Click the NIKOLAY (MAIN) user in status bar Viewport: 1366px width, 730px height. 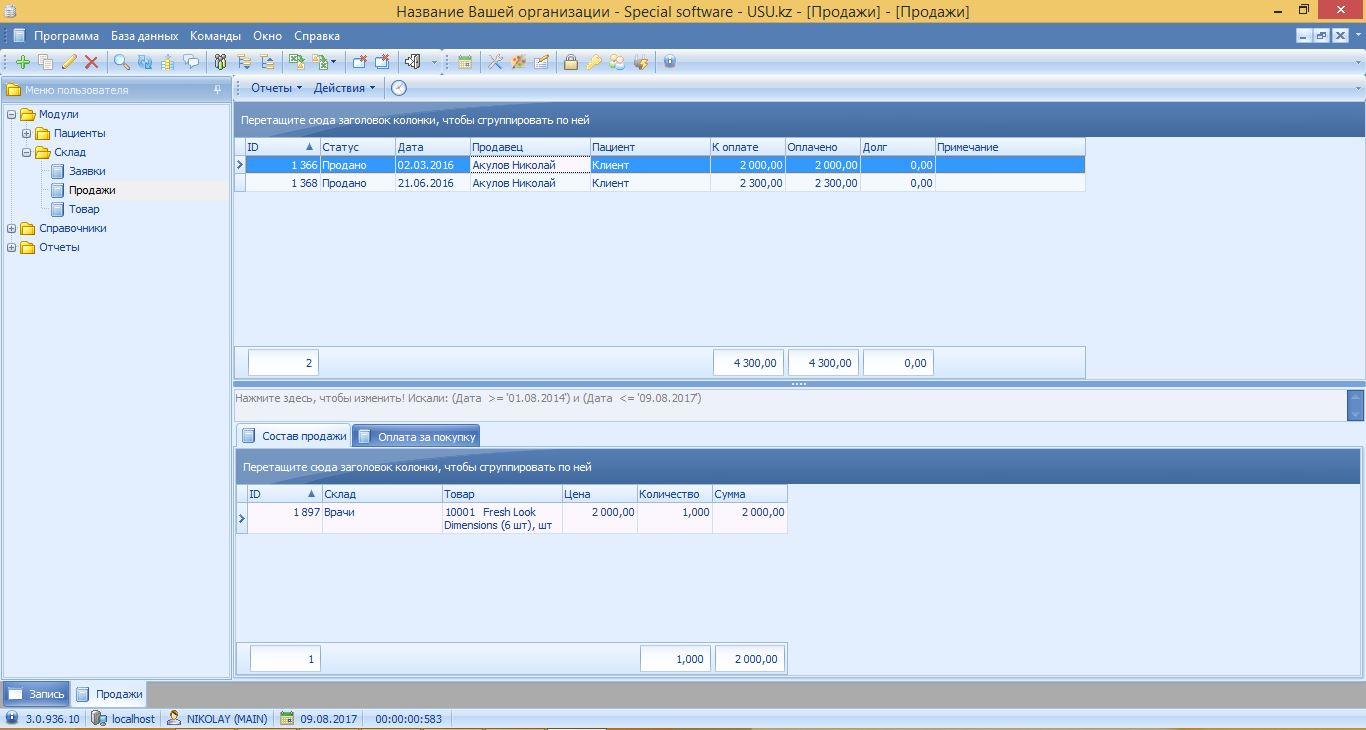coord(217,719)
